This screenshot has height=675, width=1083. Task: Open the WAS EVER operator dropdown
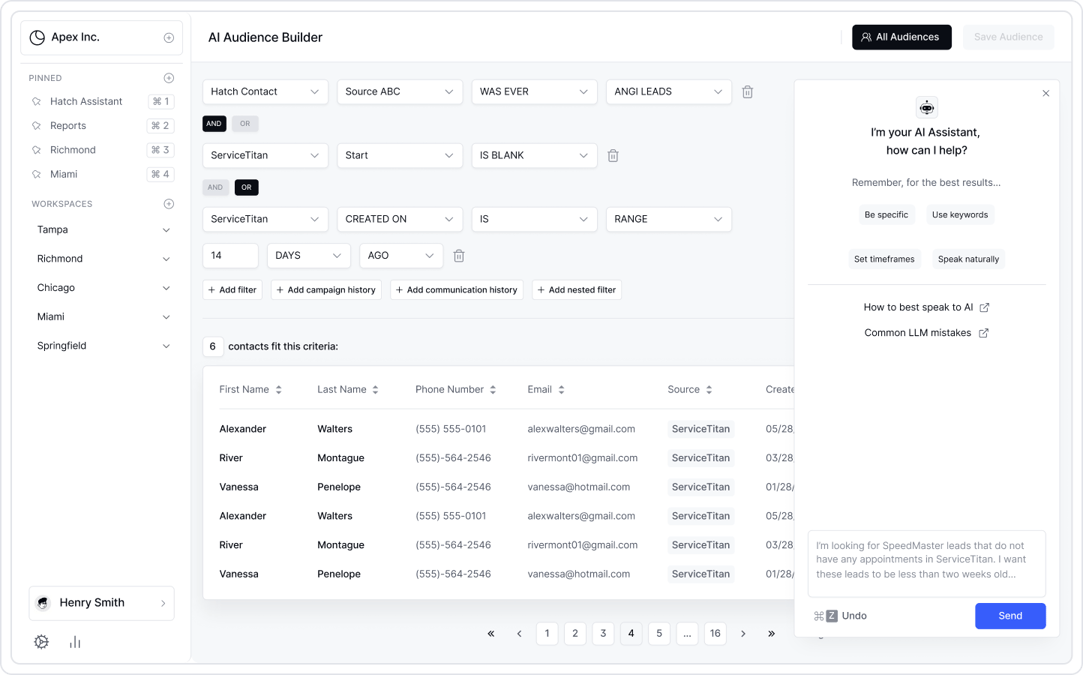click(x=534, y=91)
